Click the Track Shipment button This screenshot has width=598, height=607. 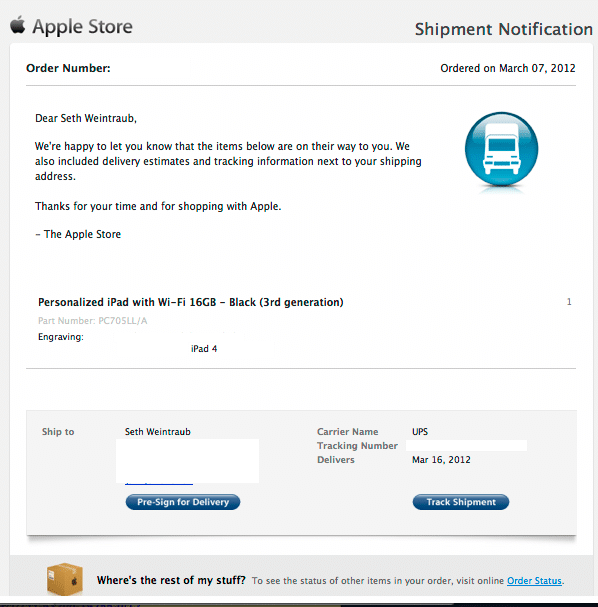pos(461,502)
